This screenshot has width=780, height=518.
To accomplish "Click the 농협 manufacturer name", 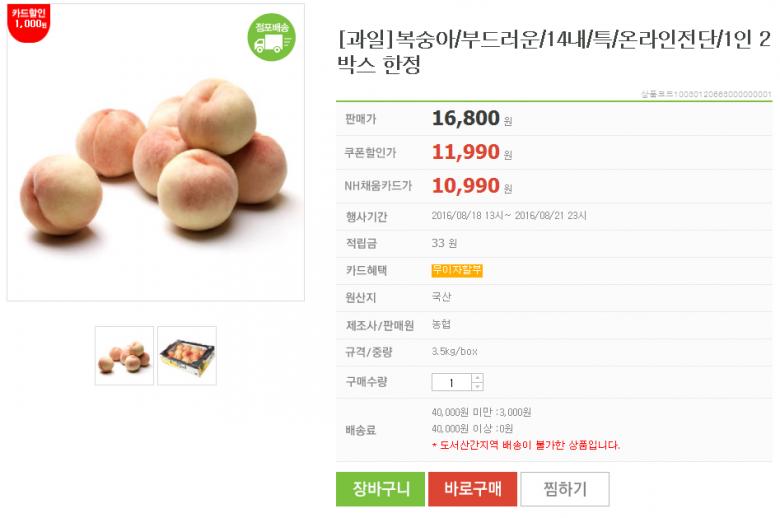I will (x=441, y=324).
